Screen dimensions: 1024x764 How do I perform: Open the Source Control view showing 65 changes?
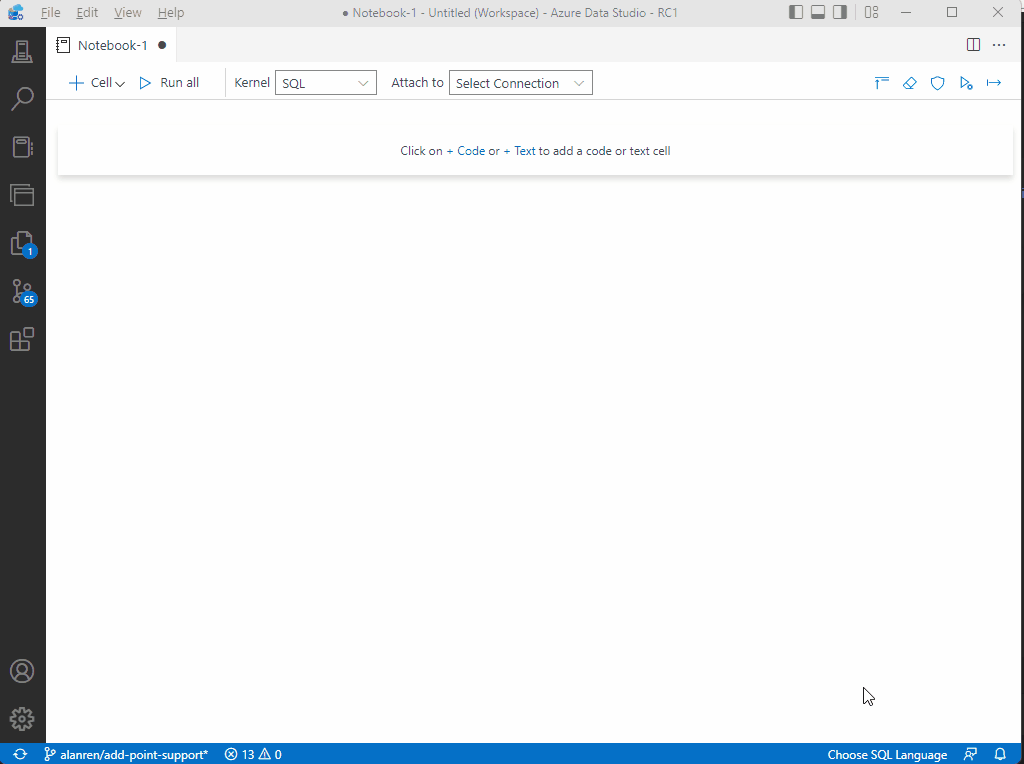[22, 291]
